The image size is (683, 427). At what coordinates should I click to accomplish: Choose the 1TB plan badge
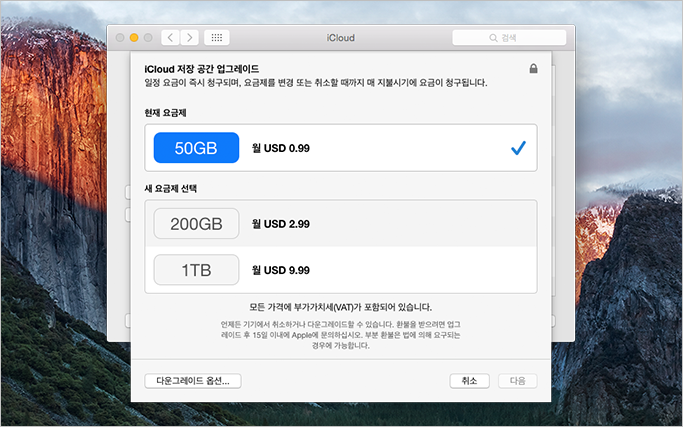pos(196,270)
